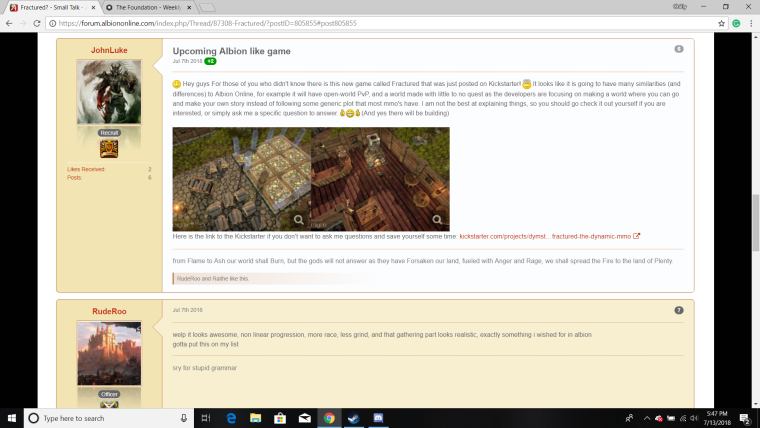Click magnifier icon on right screenshot
Screen dimensions: 760x428
(x=437, y=220)
